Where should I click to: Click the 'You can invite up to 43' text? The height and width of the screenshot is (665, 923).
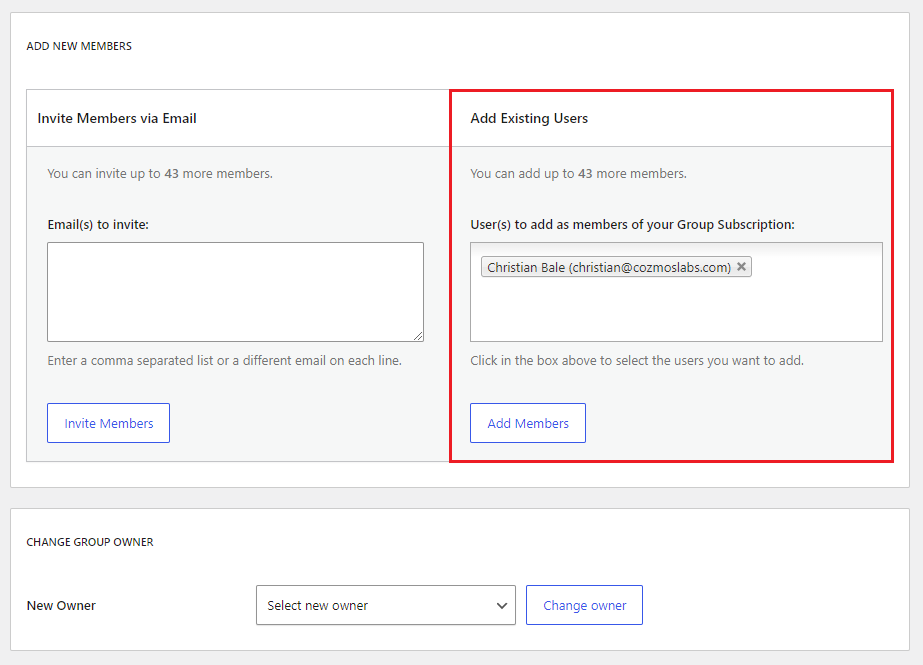[x=160, y=174]
